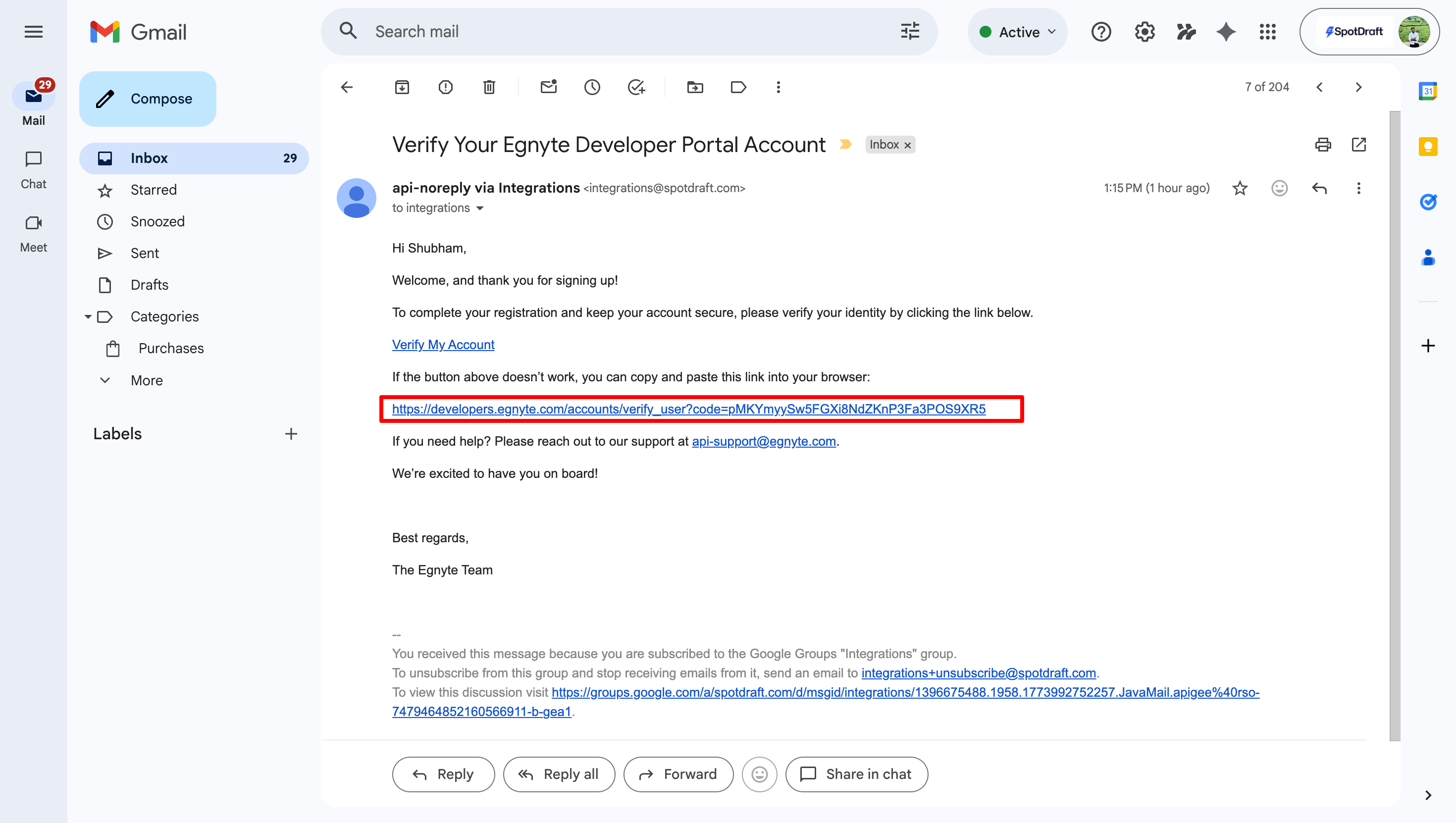
Task: Snooze this email
Action: tap(592, 87)
